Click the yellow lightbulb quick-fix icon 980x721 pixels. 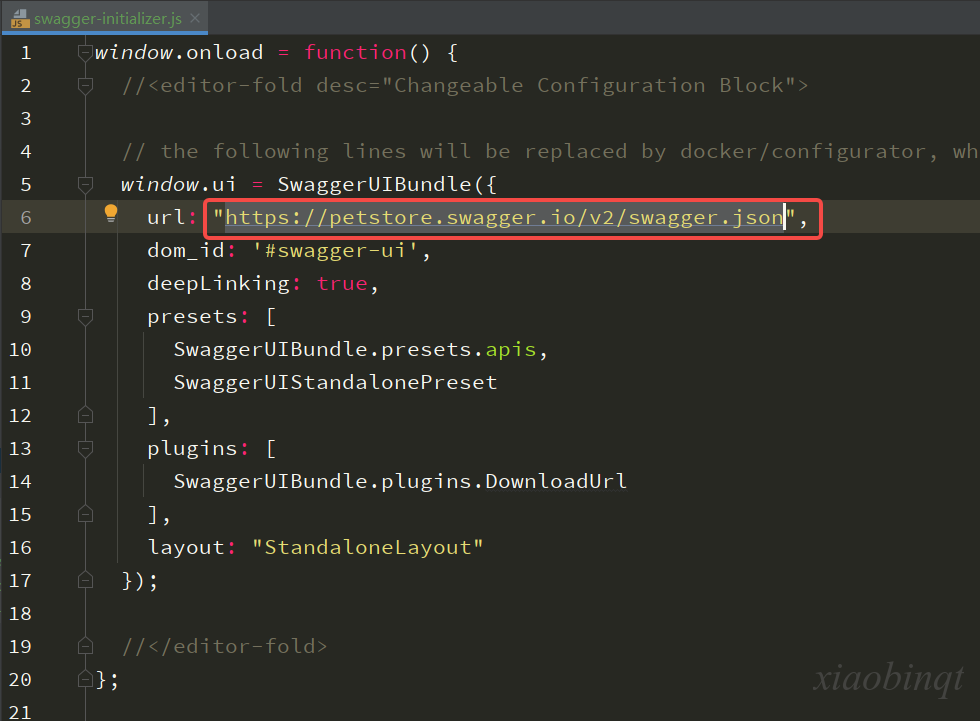tap(111, 214)
